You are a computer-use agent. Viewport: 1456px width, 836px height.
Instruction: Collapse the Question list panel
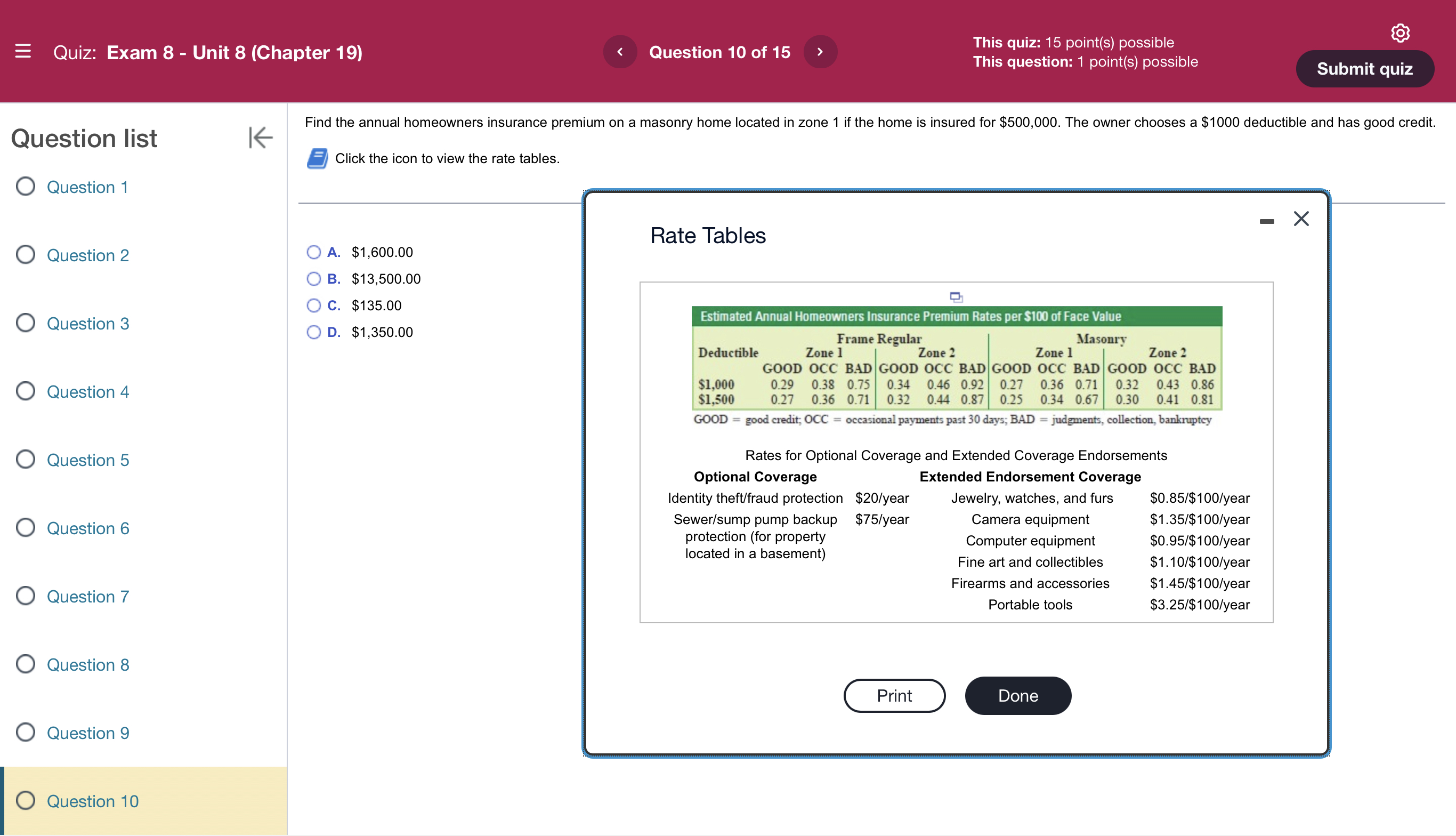coord(260,138)
